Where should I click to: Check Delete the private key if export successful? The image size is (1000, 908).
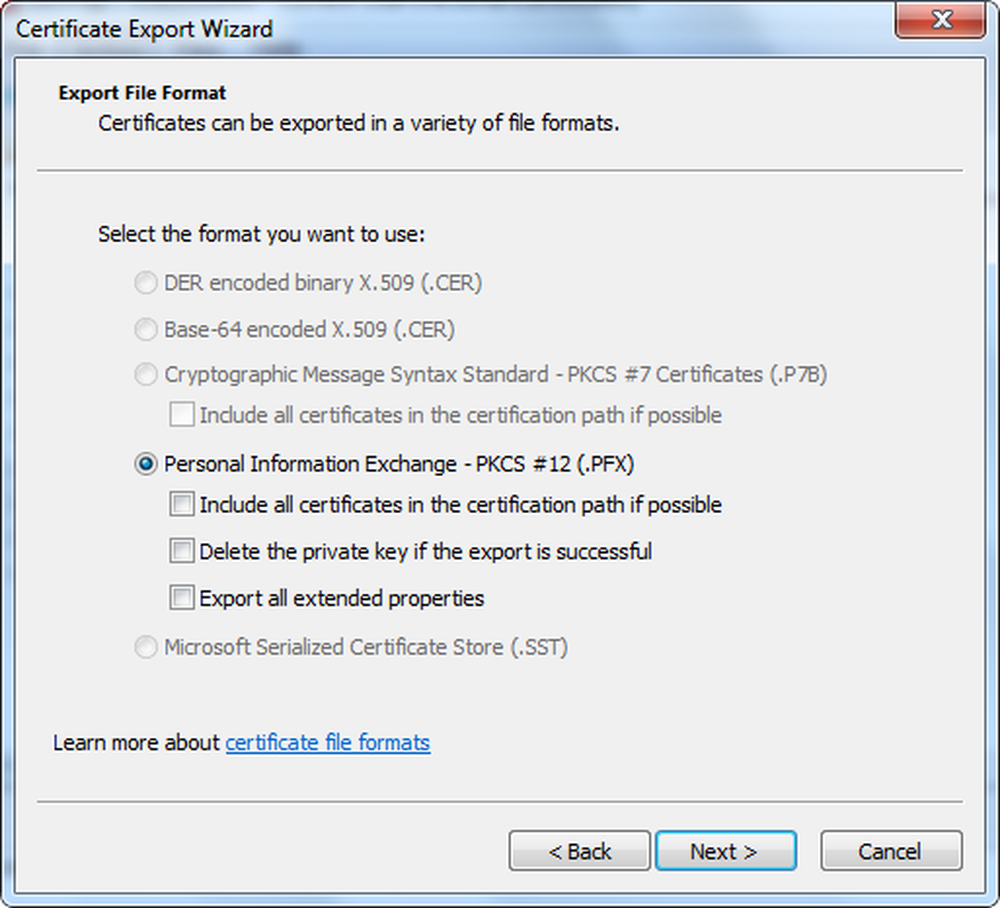point(182,551)
